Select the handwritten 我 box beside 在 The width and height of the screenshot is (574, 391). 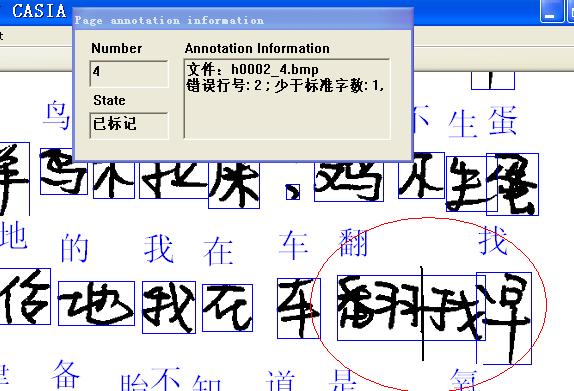click(x=169, y=307)
